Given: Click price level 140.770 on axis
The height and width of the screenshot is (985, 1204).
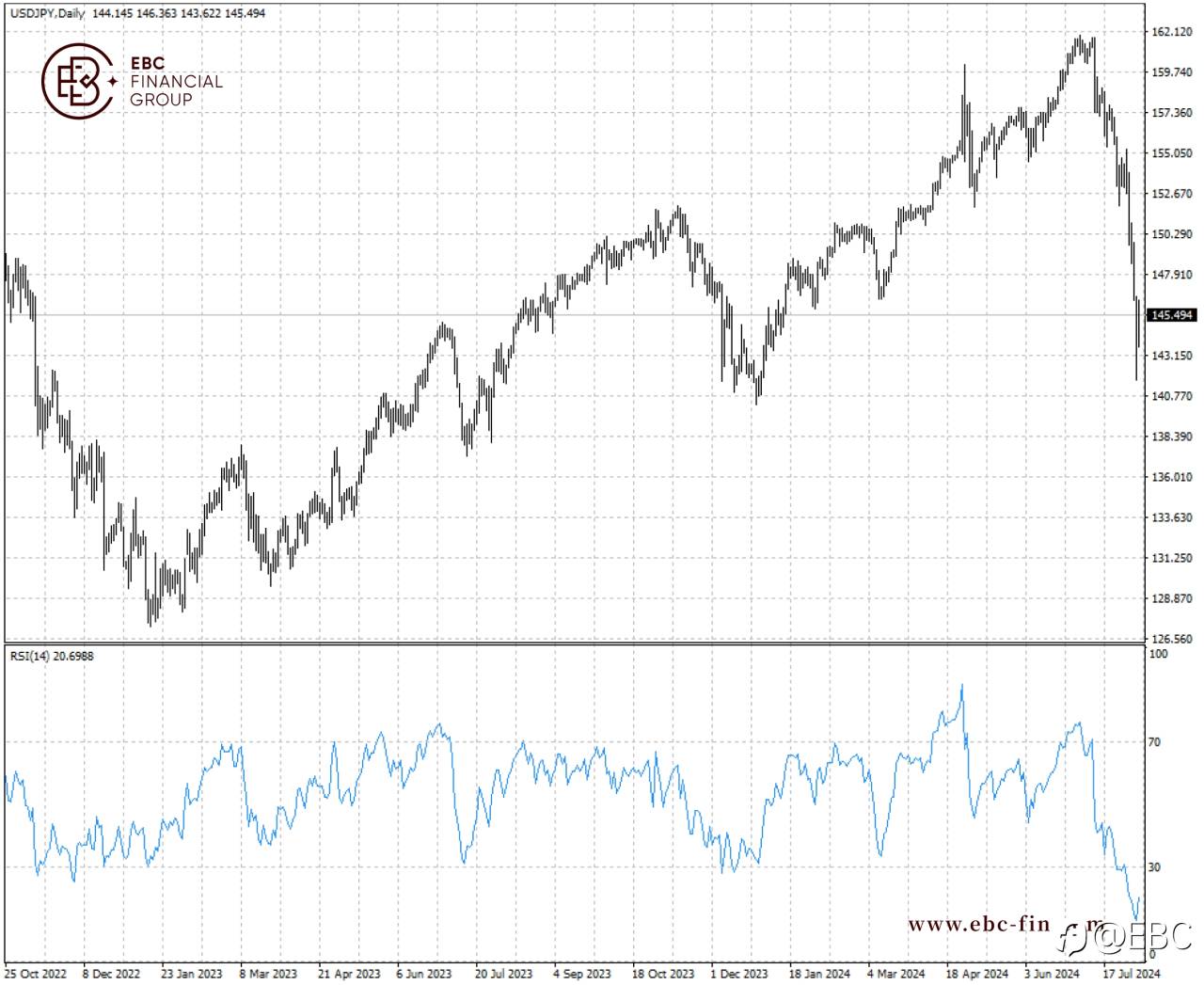Looking at the screenshot, I should tap(1172, 396).
